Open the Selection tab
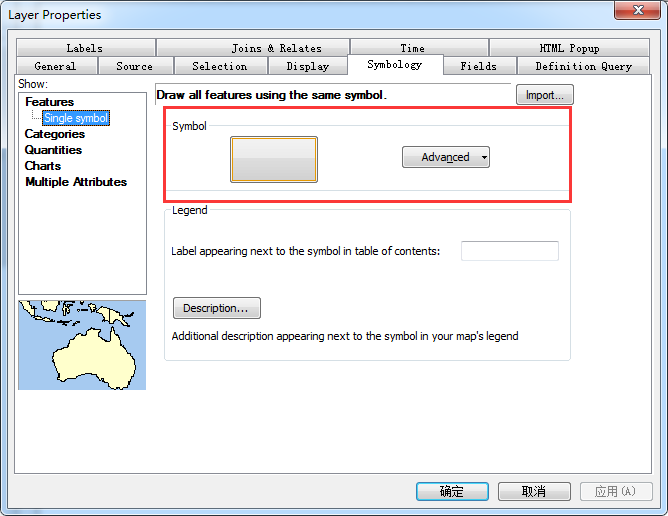Viewport: 668px width, 516px height. point(221,66)
